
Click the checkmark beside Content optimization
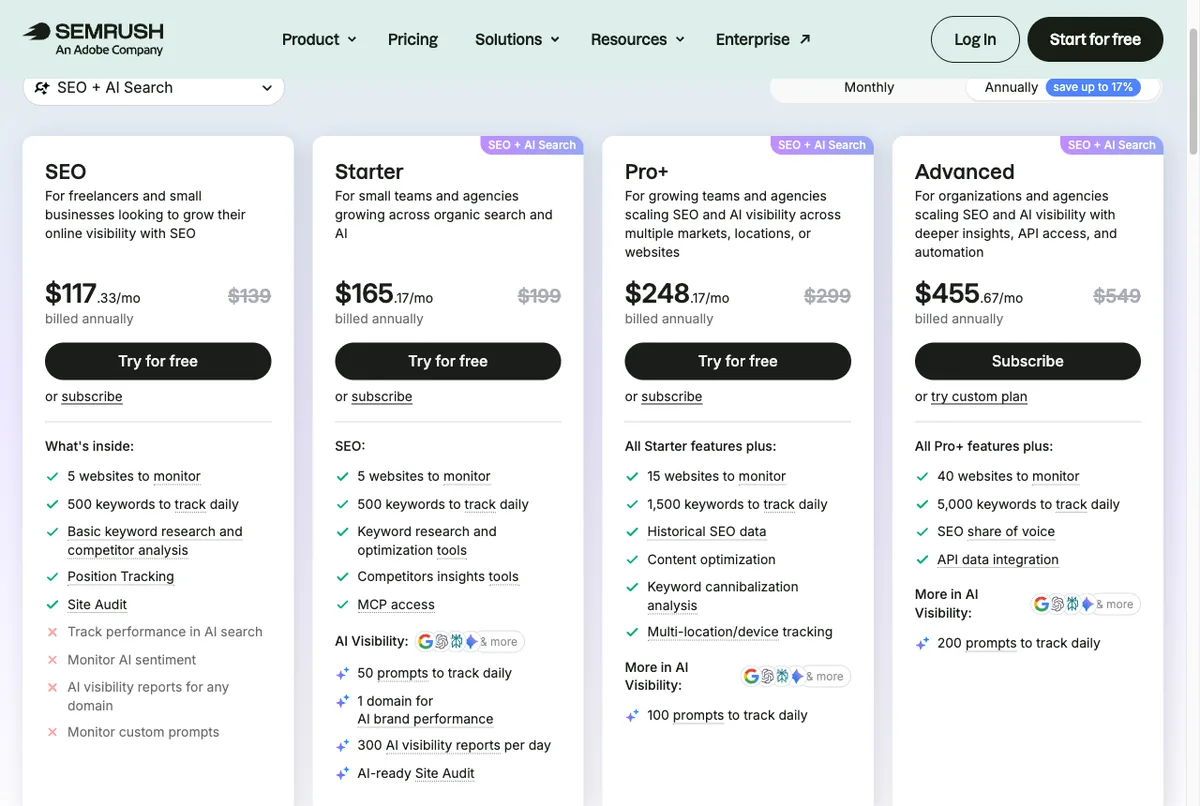[632, 560]
